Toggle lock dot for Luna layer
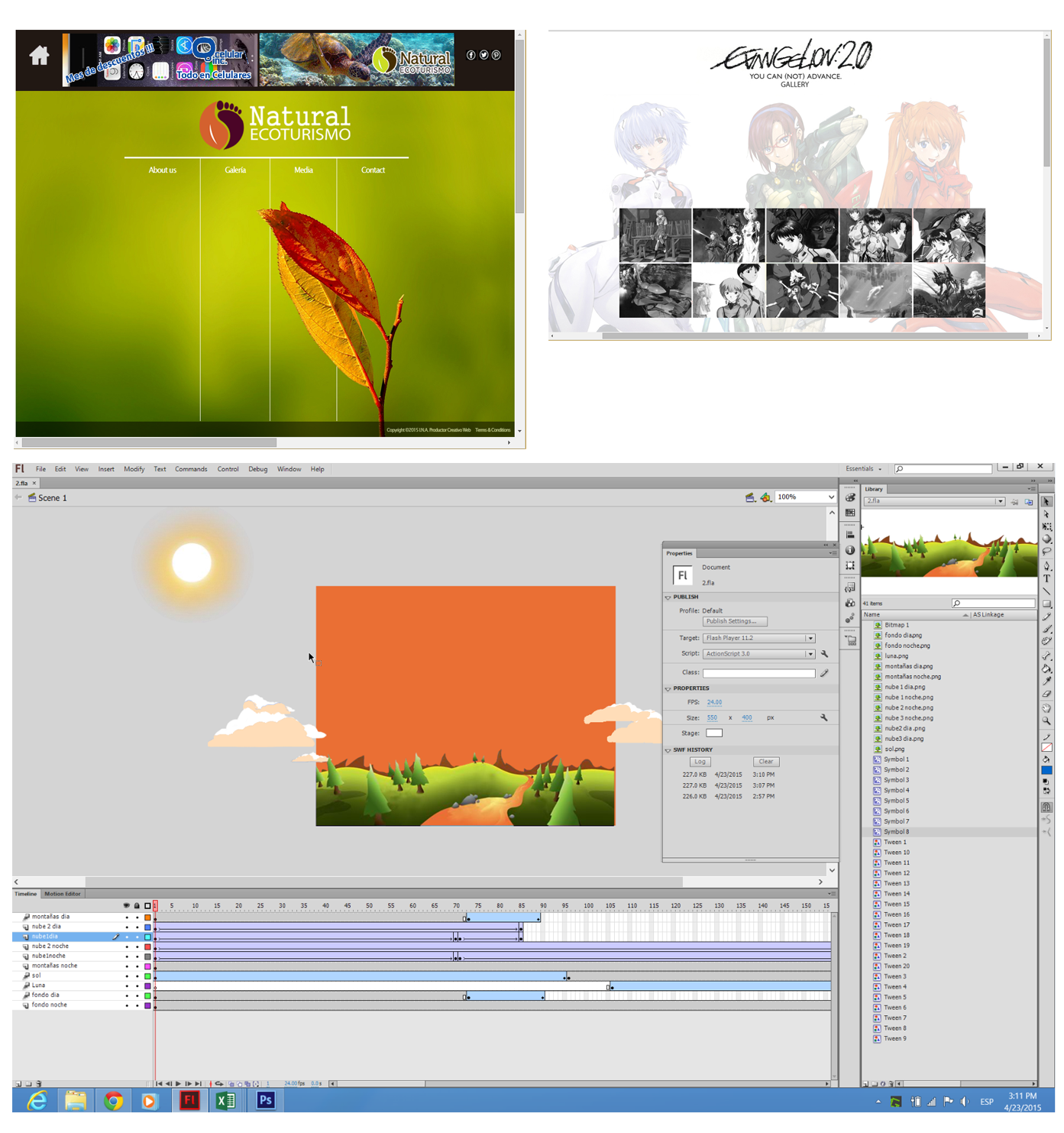1064x1133 pixels. [x=137, y=986]
